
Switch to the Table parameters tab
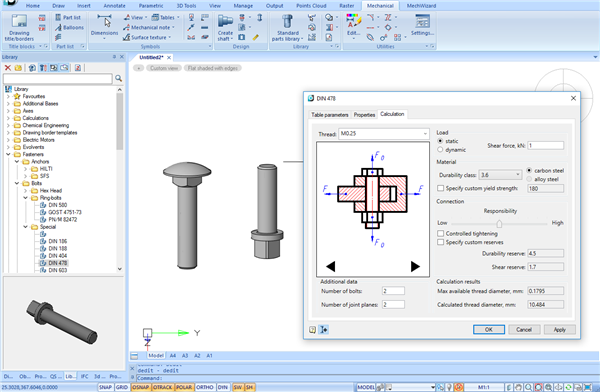(x=329, y=115)
